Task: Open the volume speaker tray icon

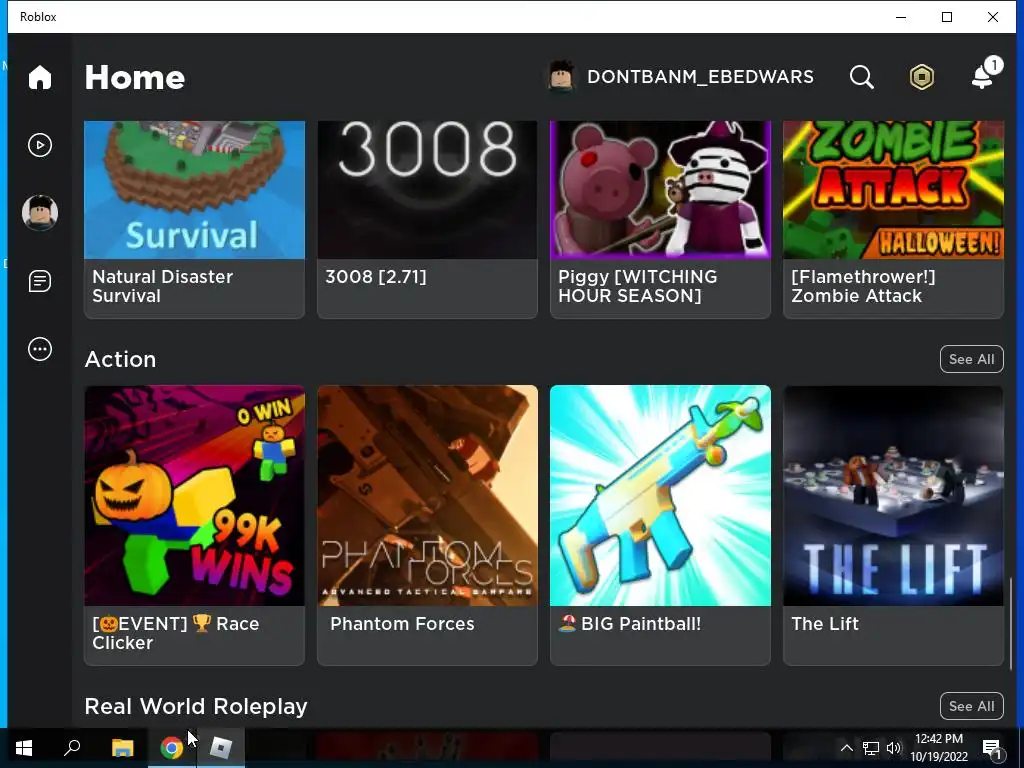Action: 893,748
